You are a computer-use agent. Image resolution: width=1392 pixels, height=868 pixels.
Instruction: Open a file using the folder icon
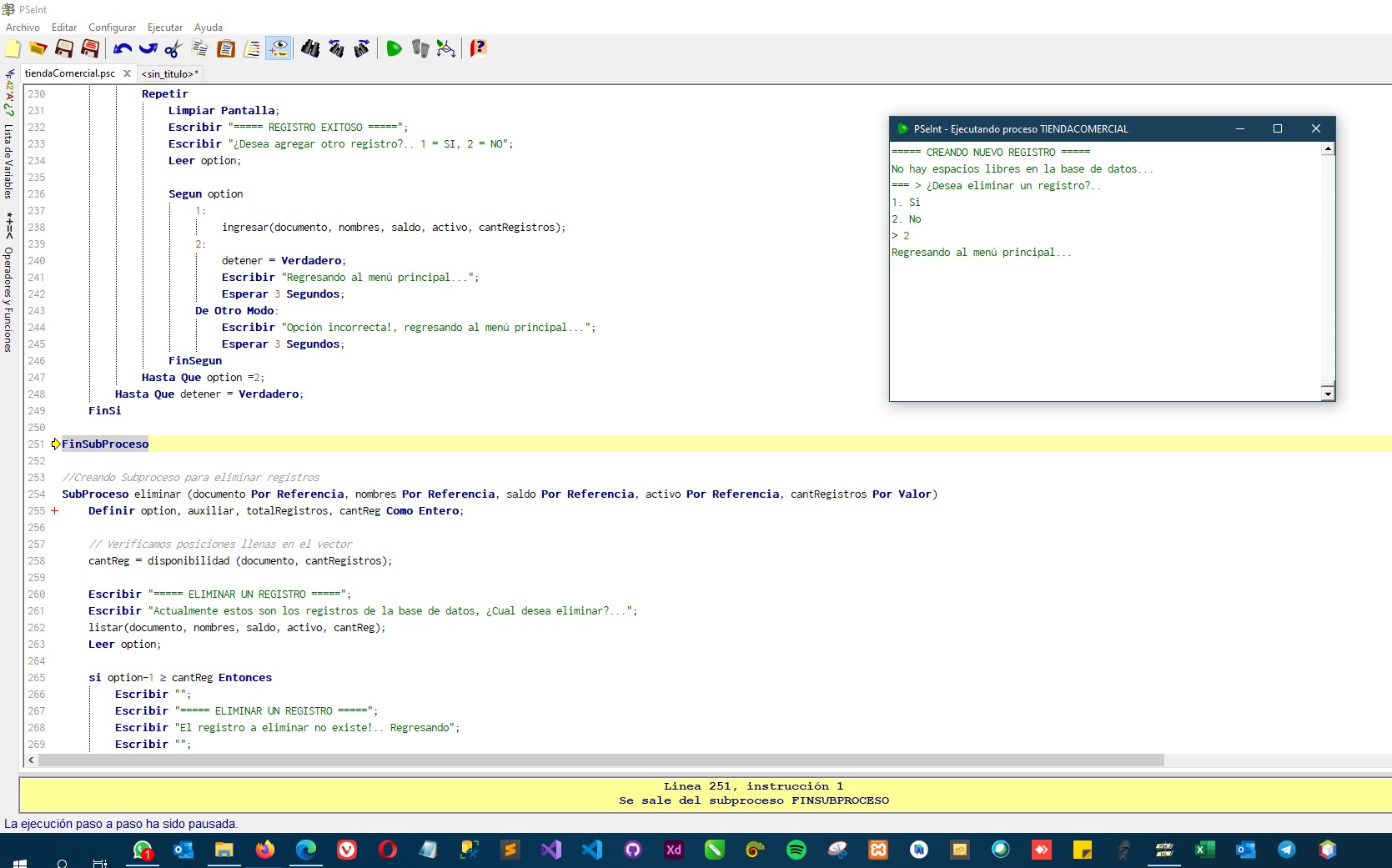(x=38, y=48)
